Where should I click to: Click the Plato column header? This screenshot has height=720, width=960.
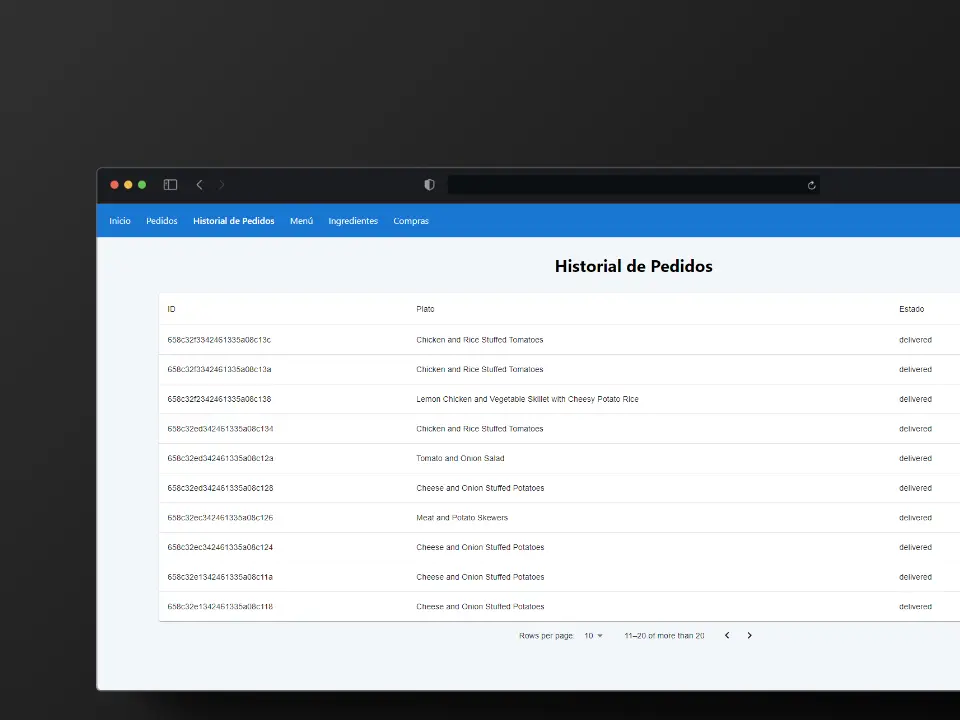pos(426,309)
